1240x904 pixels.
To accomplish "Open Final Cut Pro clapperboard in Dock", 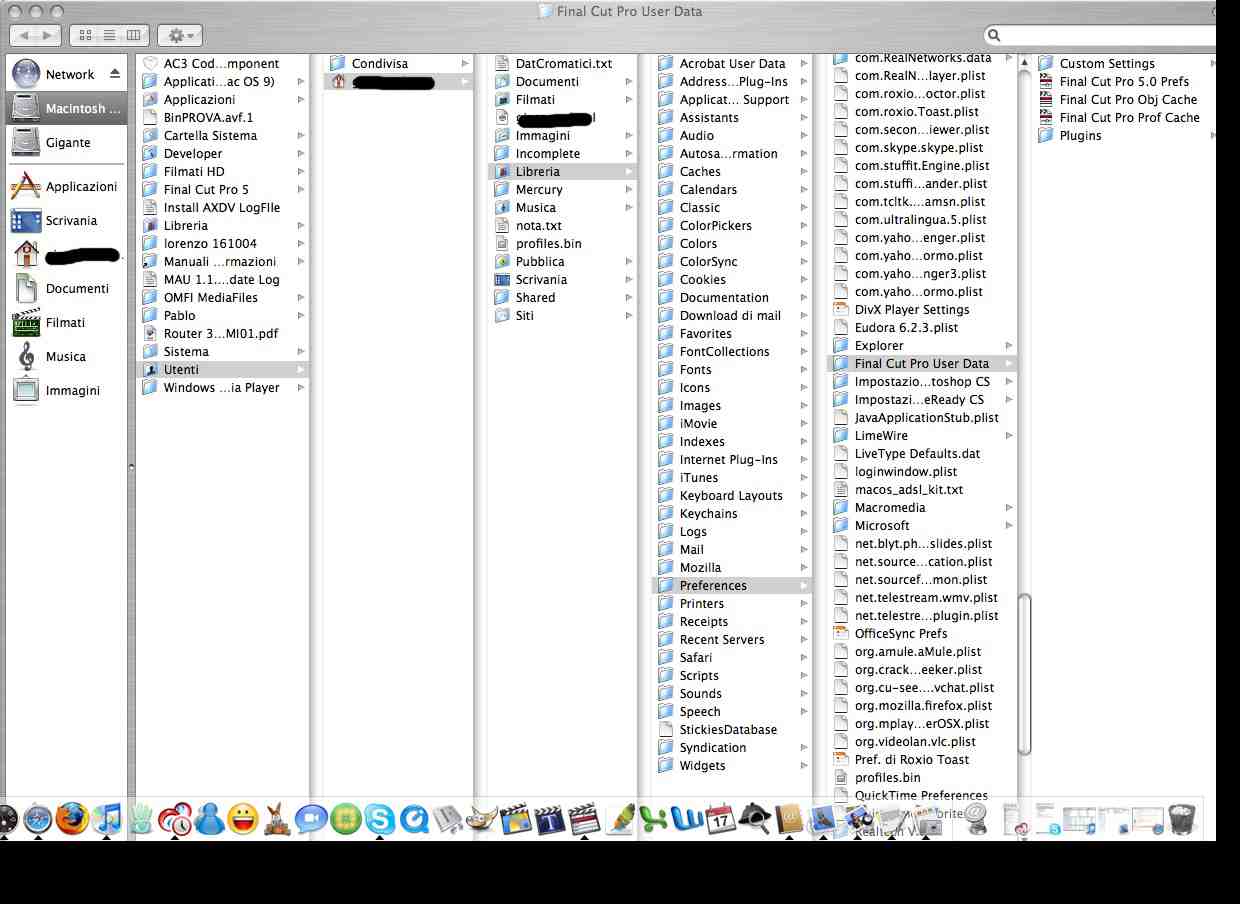I will click(584, 819).
